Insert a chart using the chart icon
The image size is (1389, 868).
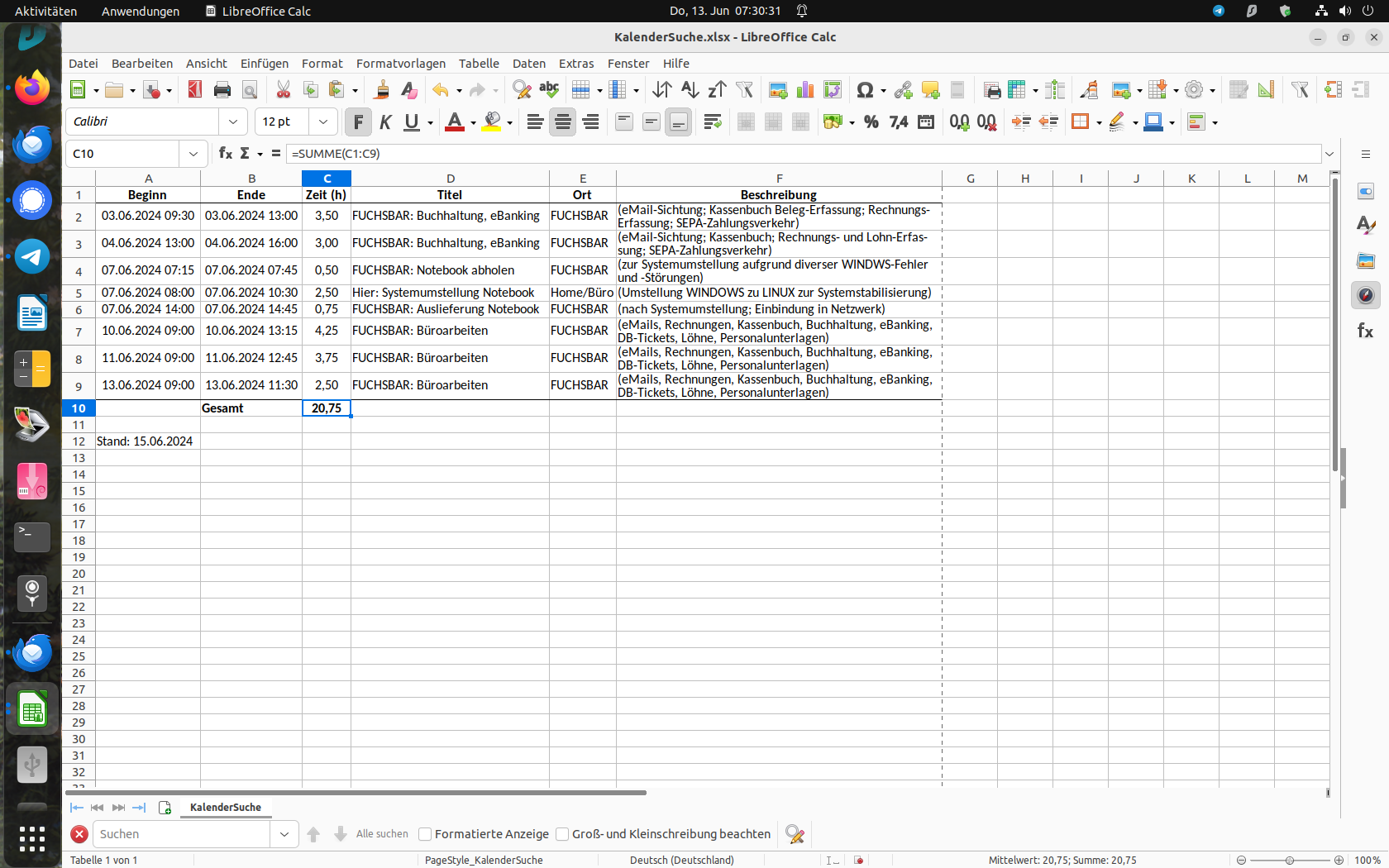click(x=804, y=90)
